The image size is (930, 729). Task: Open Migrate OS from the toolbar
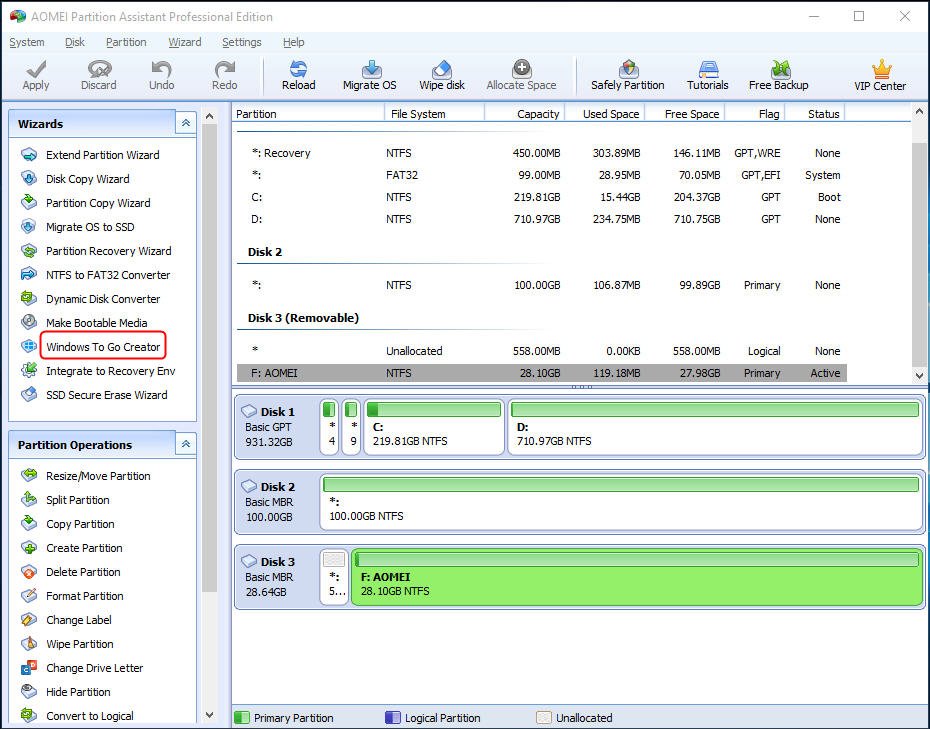[x=369, y=75]
